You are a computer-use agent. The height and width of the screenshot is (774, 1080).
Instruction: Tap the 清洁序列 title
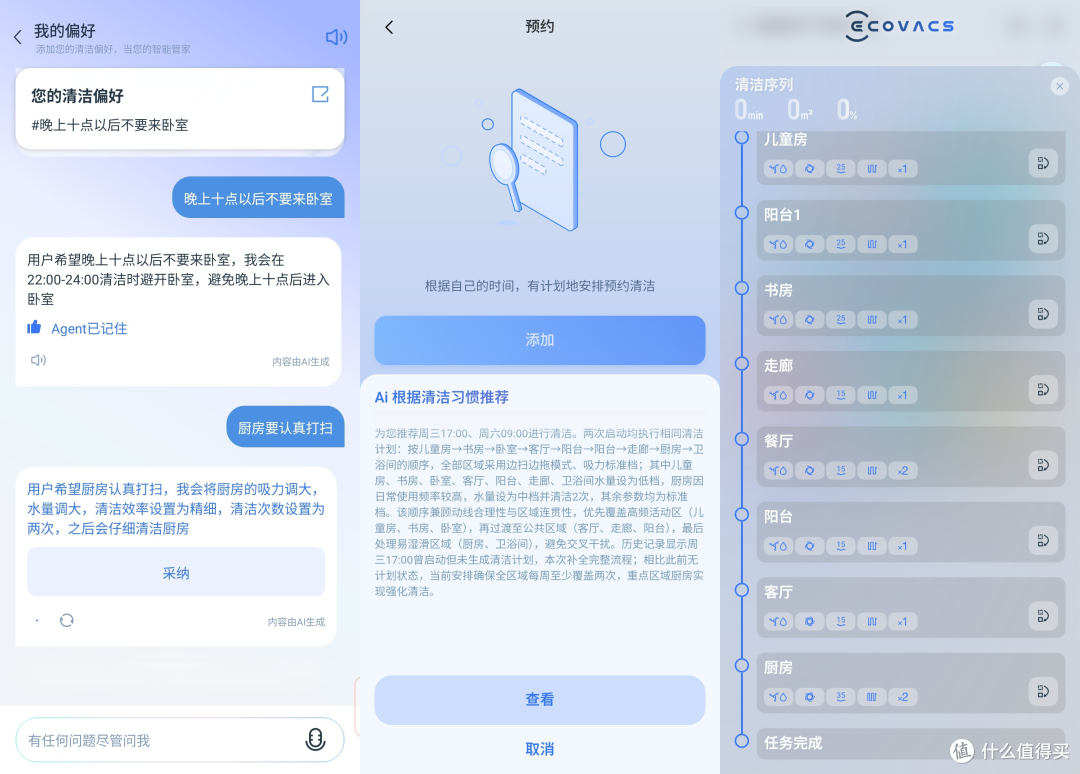click(764, 85)
